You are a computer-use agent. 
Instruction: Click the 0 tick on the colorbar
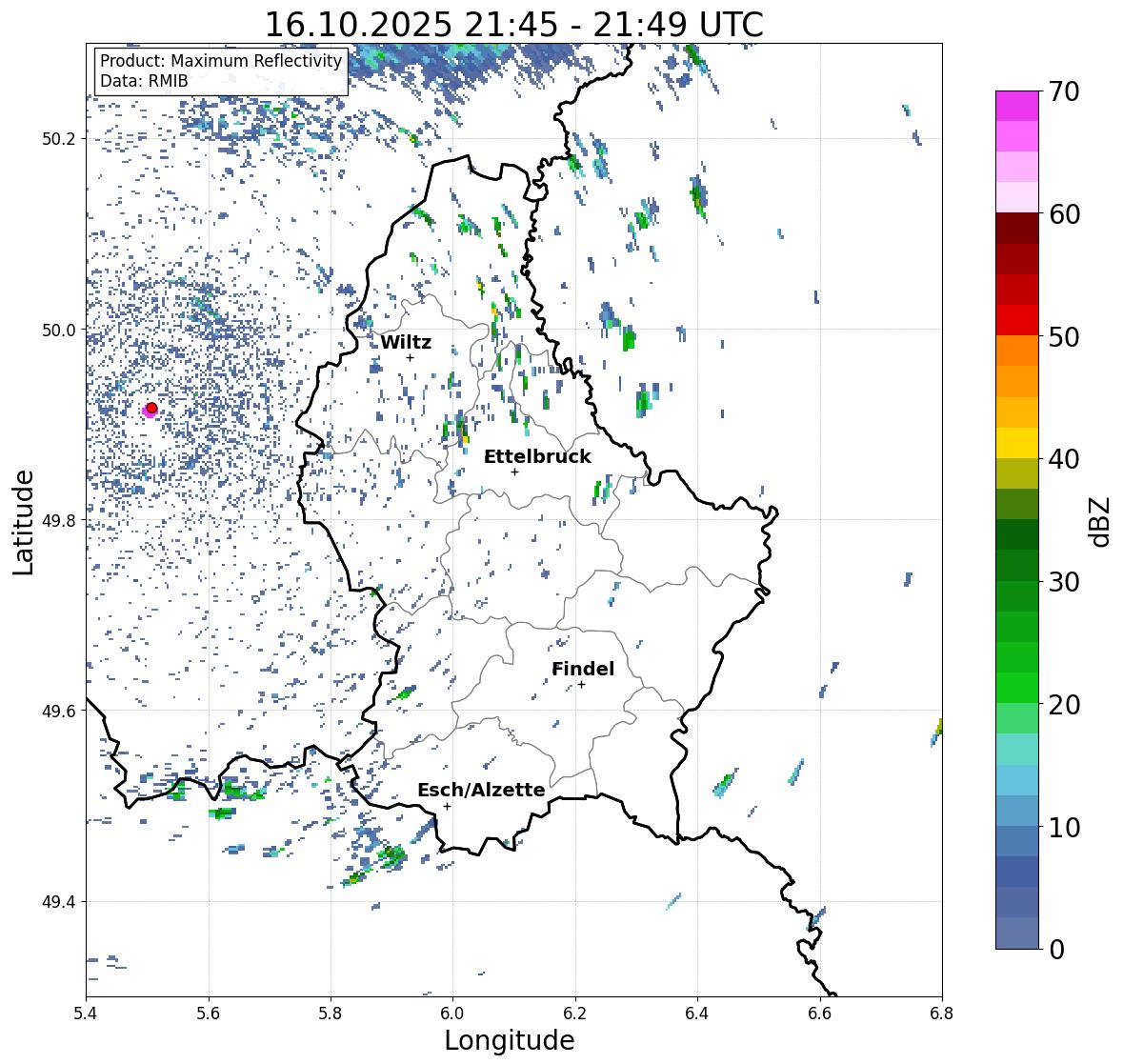[1056, 950]
